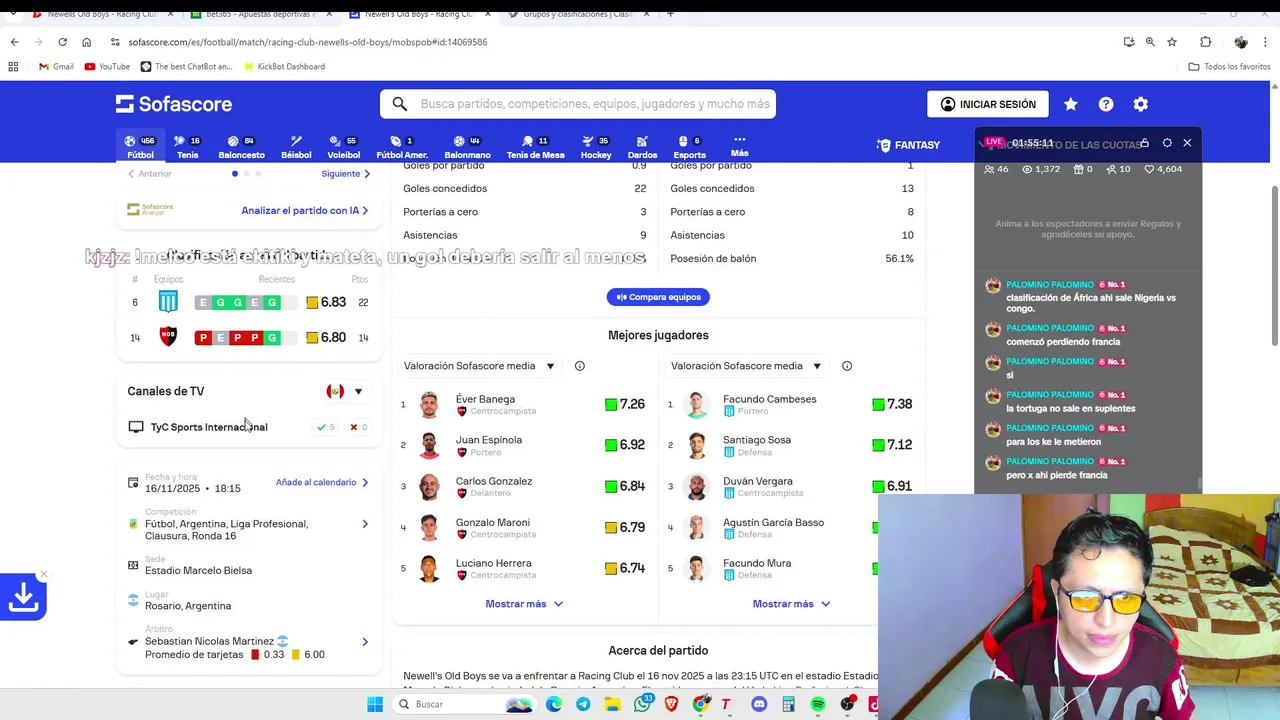Image resolution: width=1280 pixels, height=720 pixels.
Task: Select the Voleibol sport tab
Action: [344, 147]
